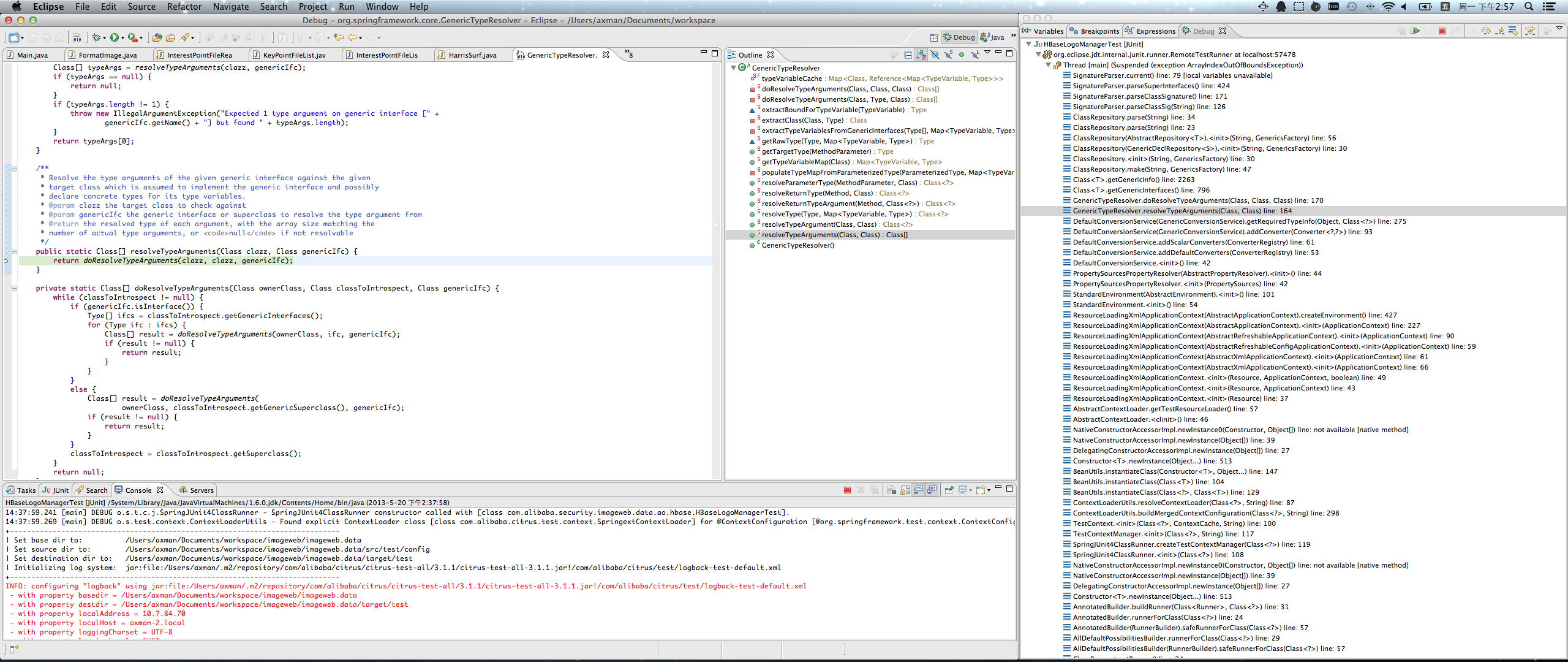Open the Run button dropdown arrow
Viewport: 1568px width, 662px height.
123,38
